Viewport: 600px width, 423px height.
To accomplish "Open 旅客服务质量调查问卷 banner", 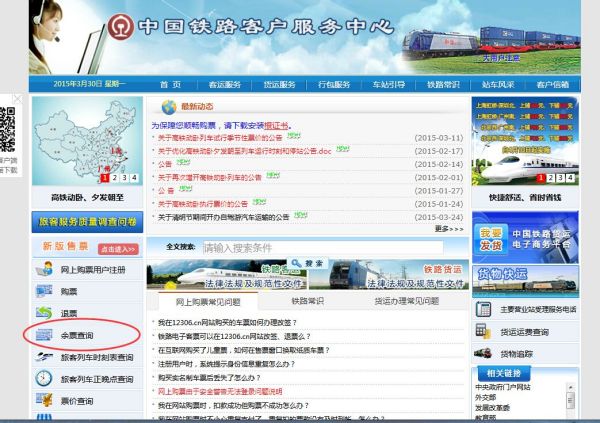I will [x=87, y=222].
